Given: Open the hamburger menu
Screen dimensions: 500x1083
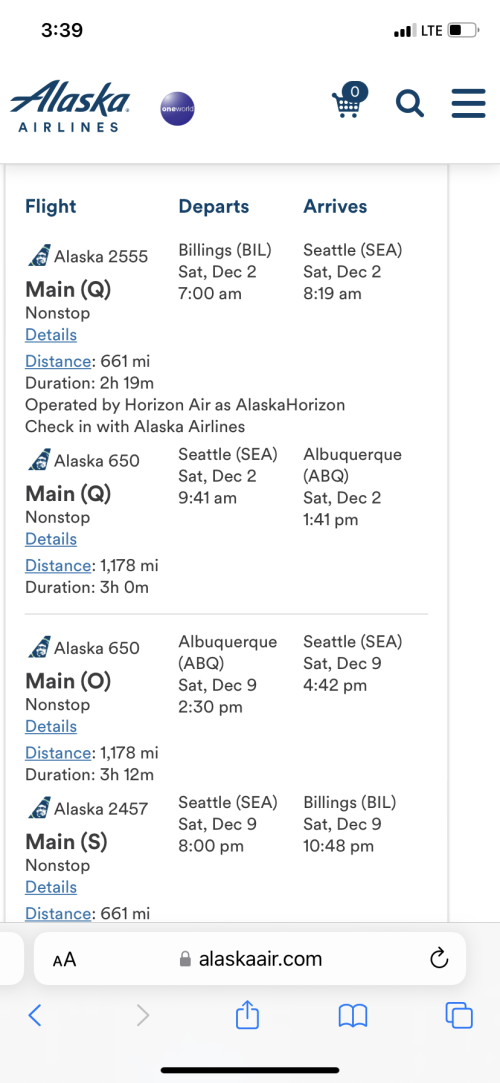Looking at the screenshot, I should click(469, 104).
